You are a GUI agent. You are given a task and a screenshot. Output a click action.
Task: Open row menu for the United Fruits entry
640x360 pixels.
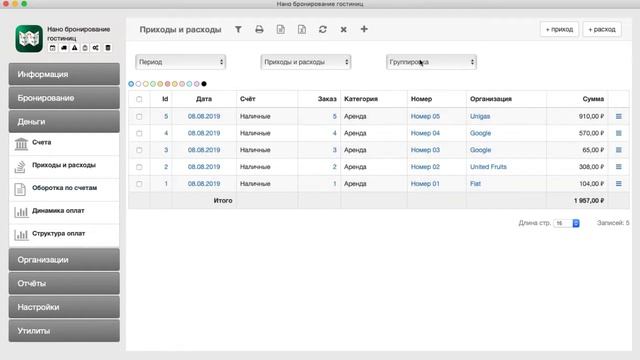619,167
